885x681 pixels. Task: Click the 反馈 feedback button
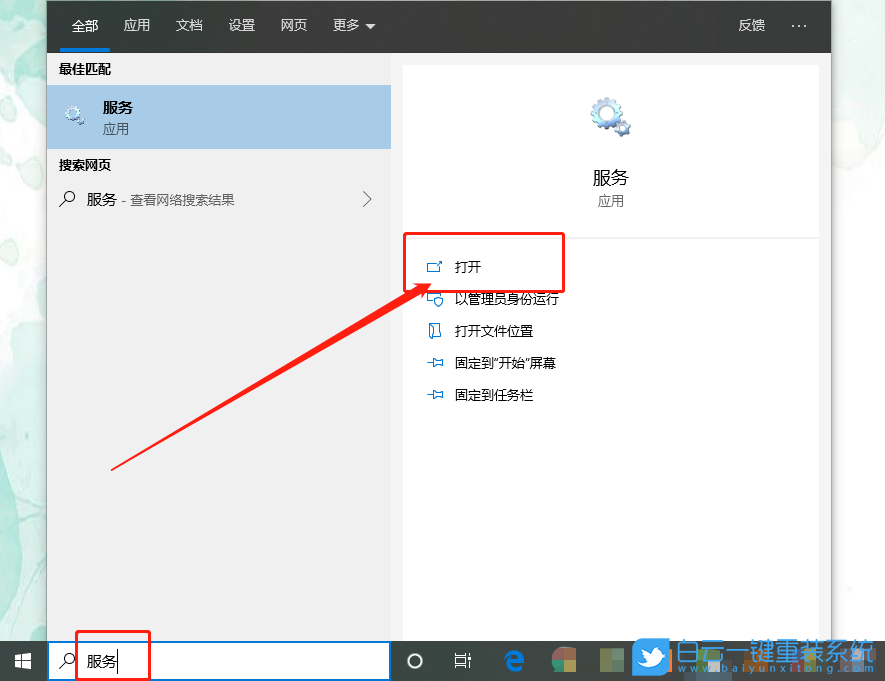tap(751, 26)
